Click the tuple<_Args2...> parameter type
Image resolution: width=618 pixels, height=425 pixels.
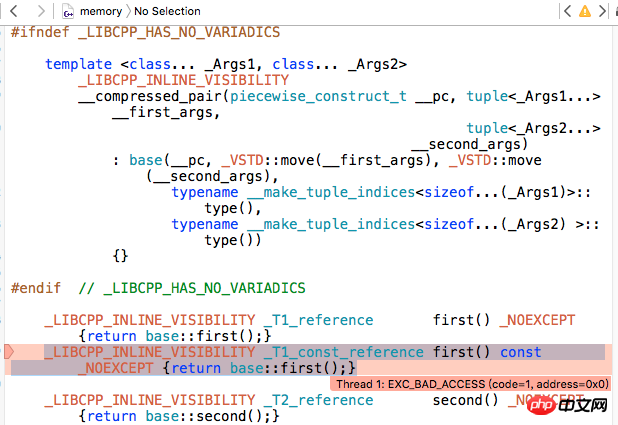533,128
